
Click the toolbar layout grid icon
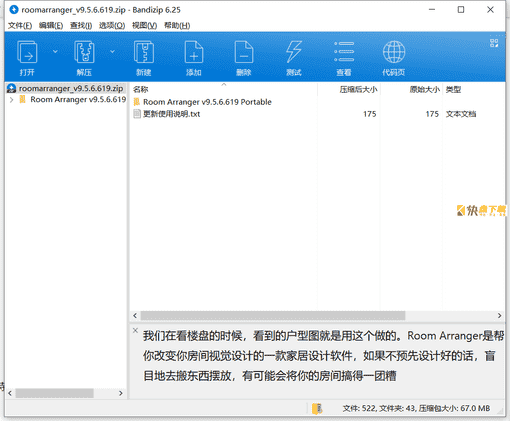click(494, 43)
